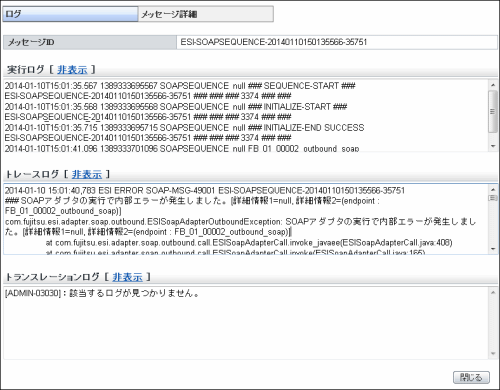Click the メッセージID value field

tap(337, 42)
